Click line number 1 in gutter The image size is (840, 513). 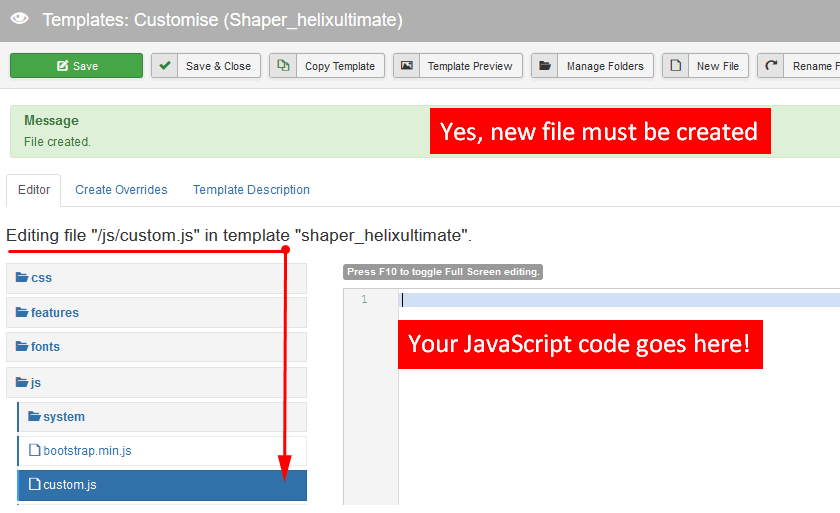(x=364, y=299)
